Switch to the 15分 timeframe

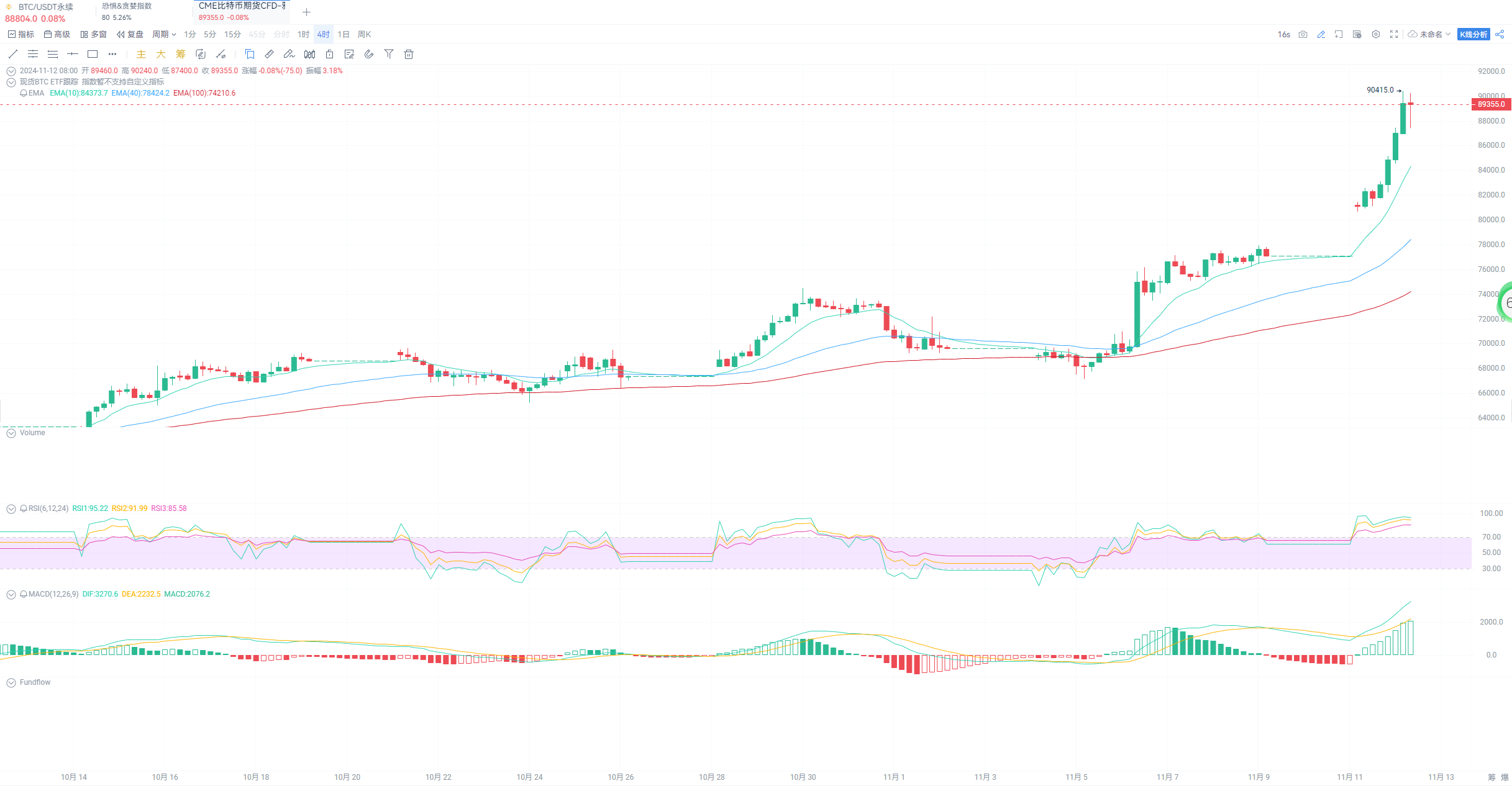(232, 34)
